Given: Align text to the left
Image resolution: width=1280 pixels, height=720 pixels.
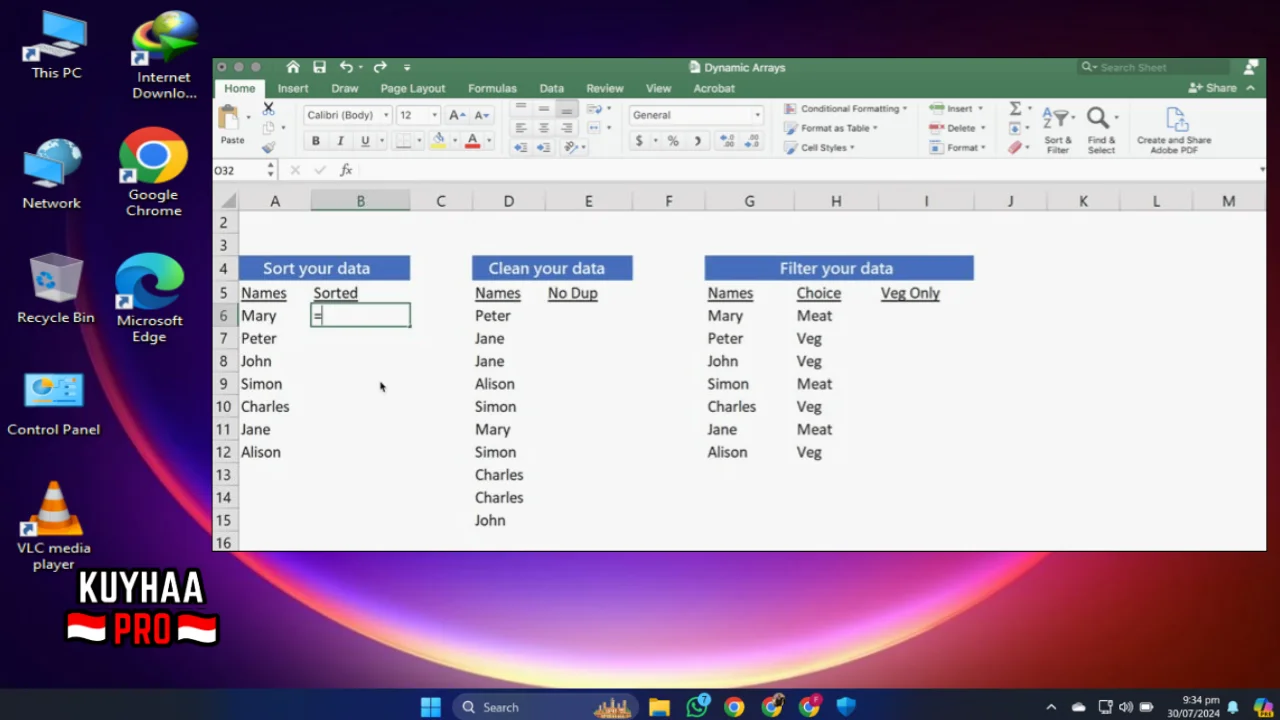Looking at the screenshot, I should pos(520,128).
